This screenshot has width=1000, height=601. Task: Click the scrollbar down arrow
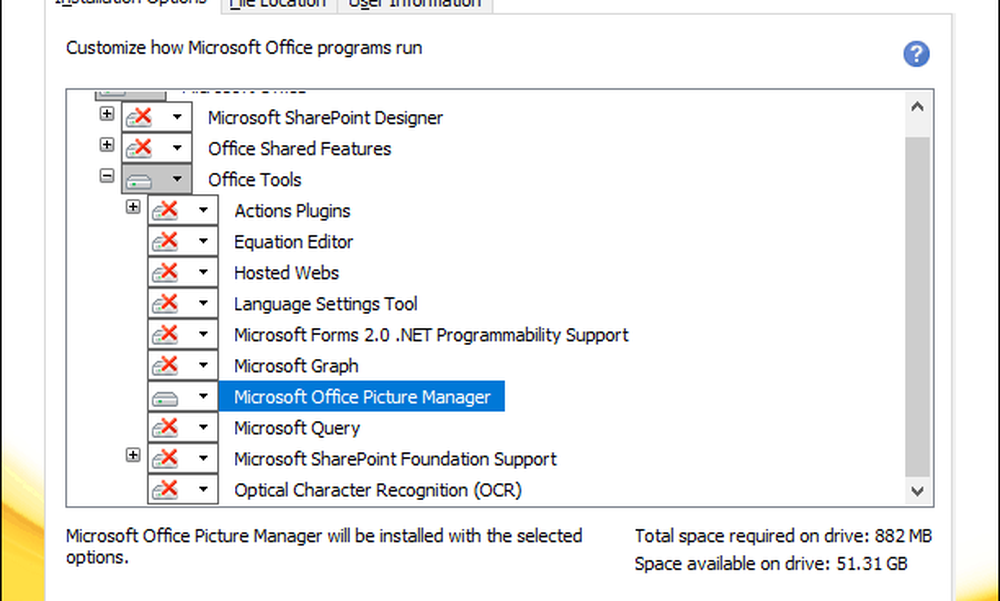917,490
